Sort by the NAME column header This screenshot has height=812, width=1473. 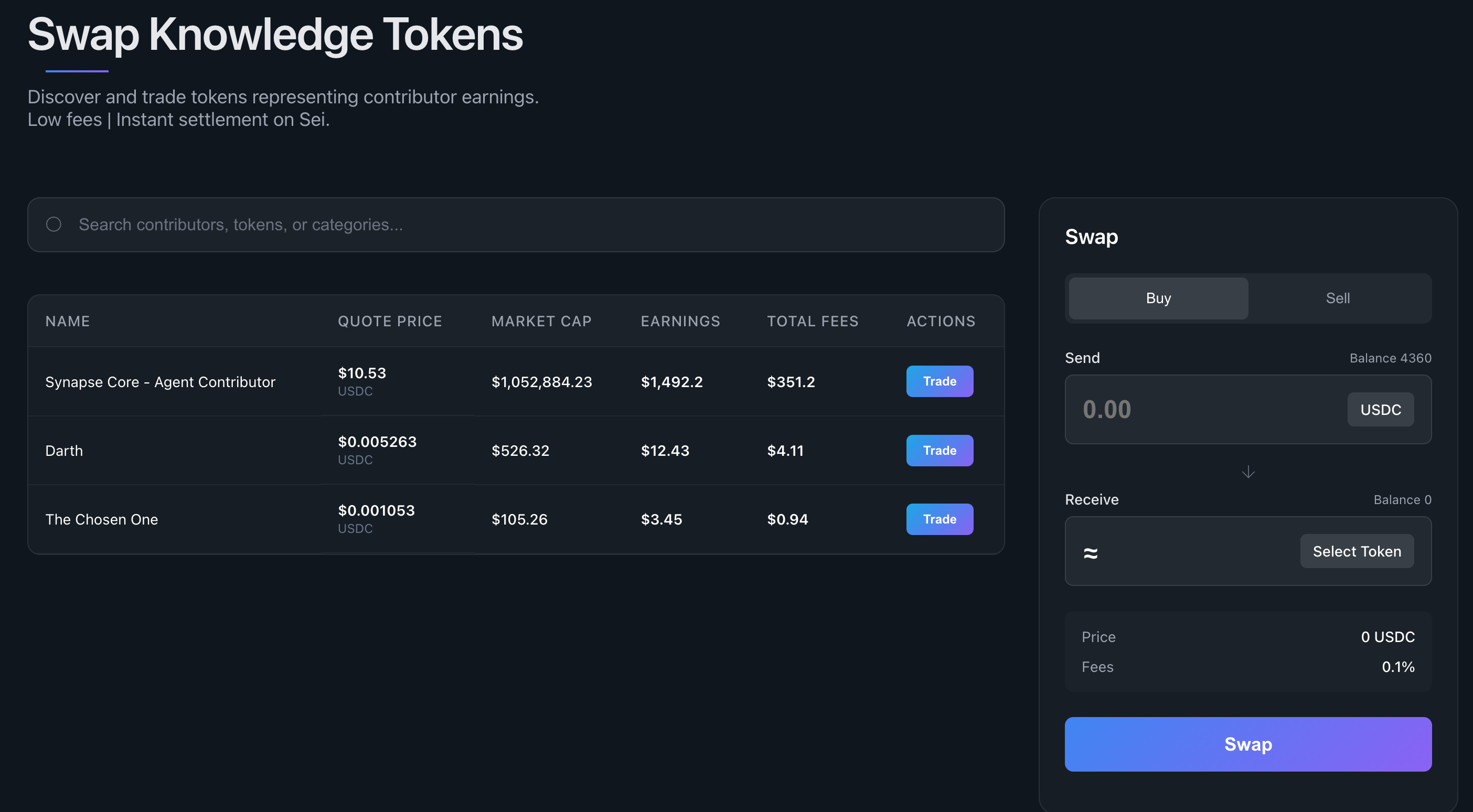tap(68, 322)
